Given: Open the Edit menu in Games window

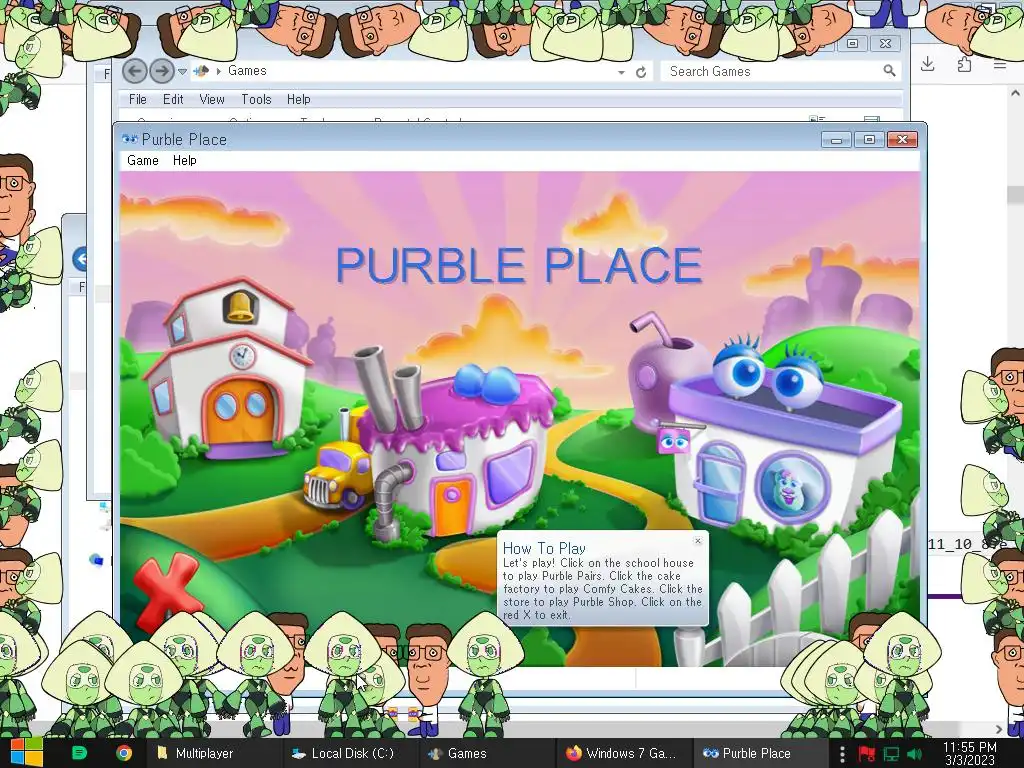Looking at the screenshot, I should pyautogui.click(x=173, y=99).
